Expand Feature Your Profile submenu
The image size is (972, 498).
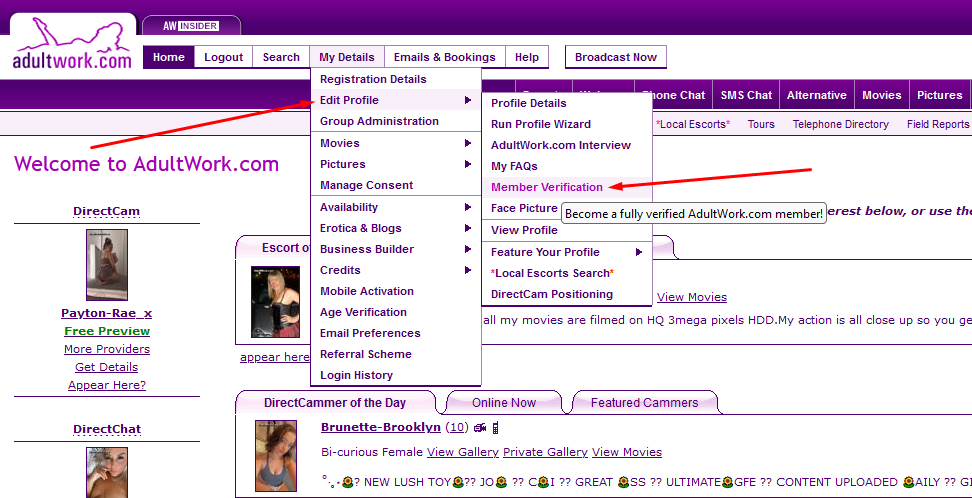[x=567, y=252]
